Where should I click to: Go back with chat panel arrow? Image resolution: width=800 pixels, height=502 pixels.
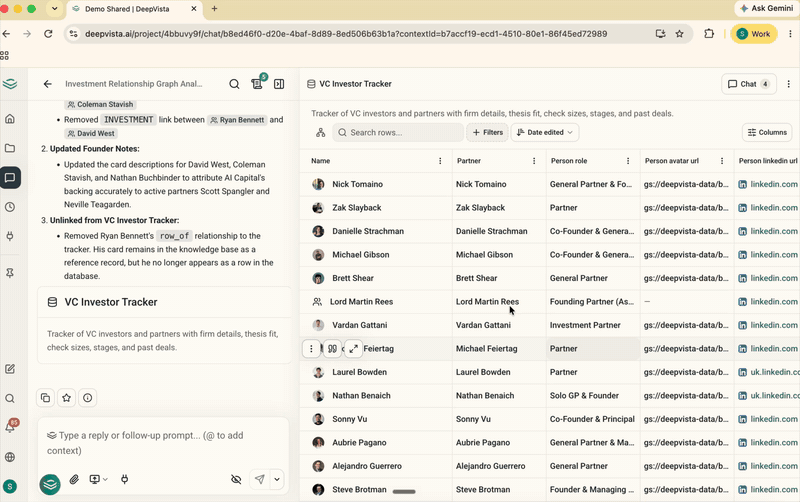tap(47, 84)
